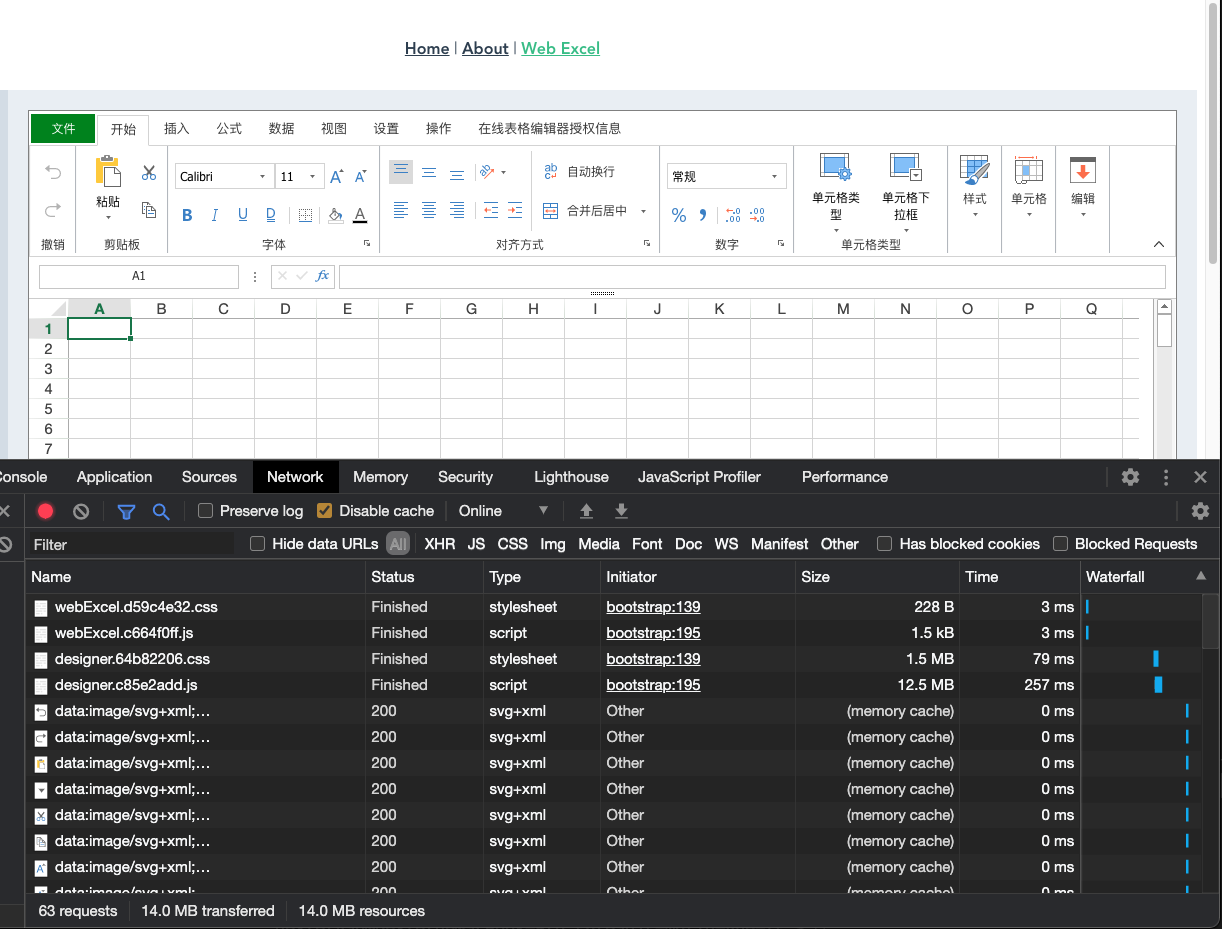Switch to the 插入 ribbon tab

[x=177, y=129]
